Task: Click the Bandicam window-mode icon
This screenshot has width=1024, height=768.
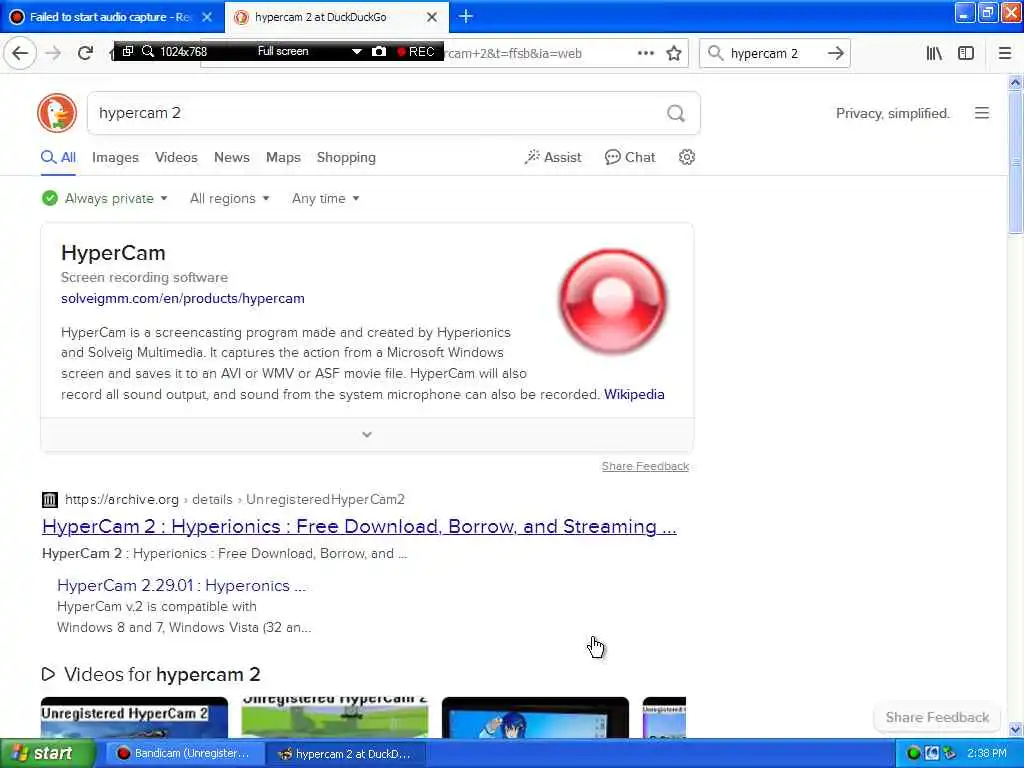Action: click(x=128, y=52)
